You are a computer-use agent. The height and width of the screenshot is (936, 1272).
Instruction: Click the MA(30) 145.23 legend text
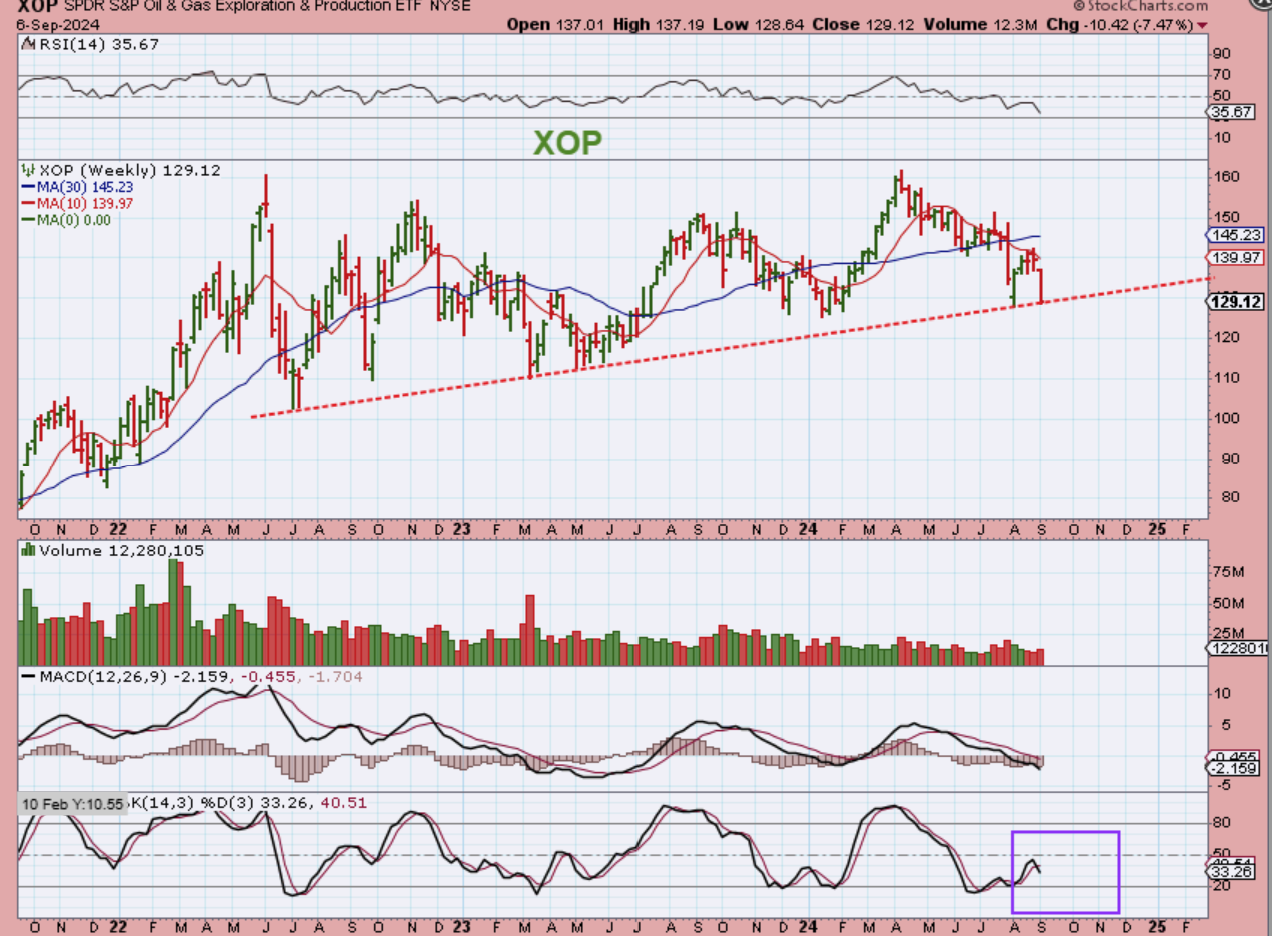tap(84, 187)
